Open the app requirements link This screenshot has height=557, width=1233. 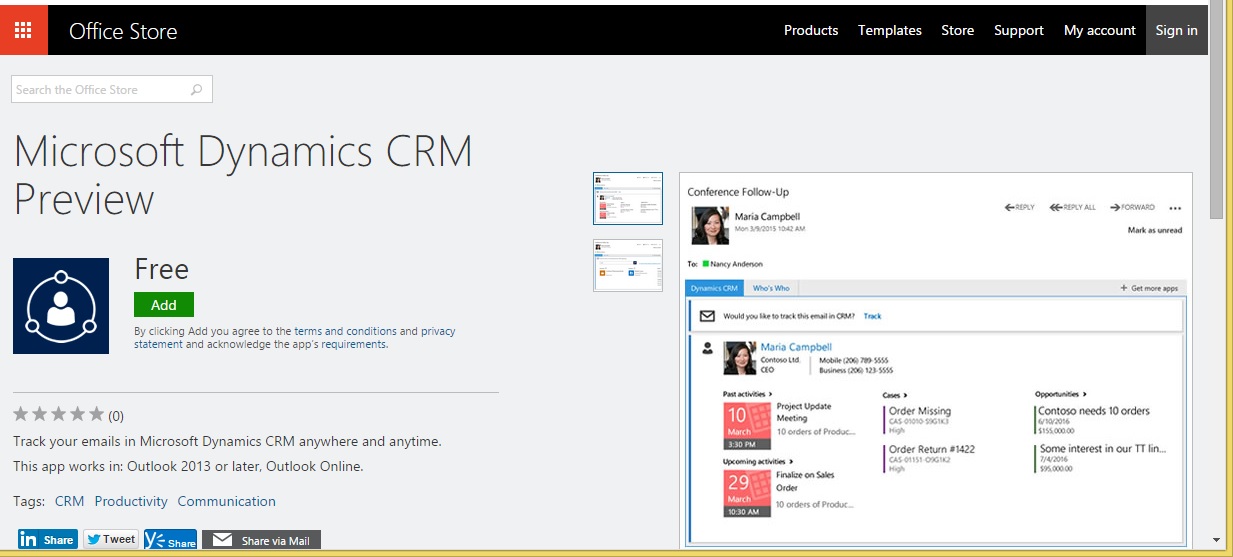tap(353, 344)
